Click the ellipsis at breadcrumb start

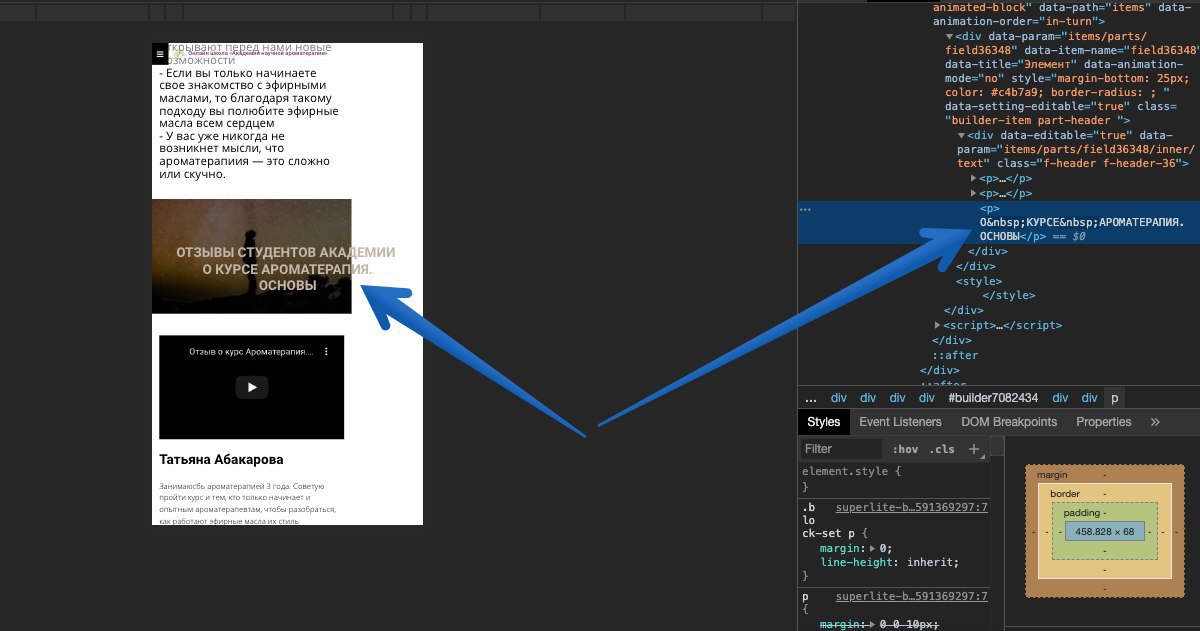point(811,397)
